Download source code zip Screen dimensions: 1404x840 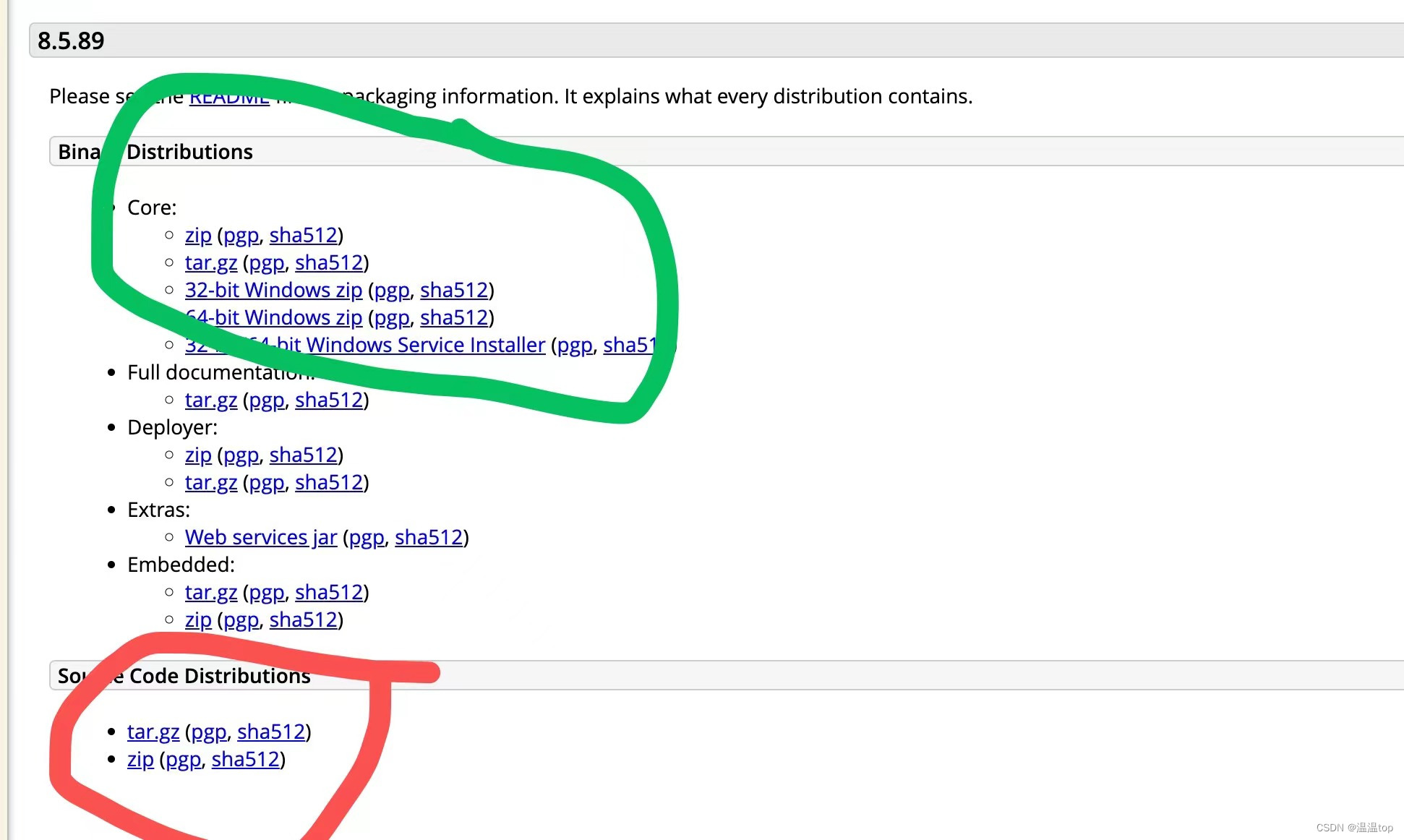140,760
